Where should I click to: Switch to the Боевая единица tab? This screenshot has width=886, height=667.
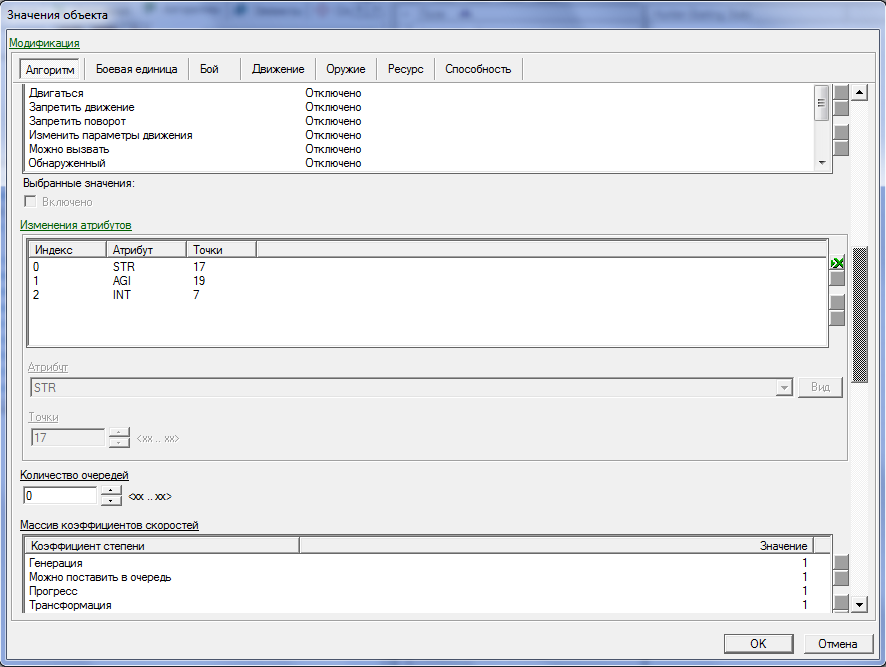point(136,69)
